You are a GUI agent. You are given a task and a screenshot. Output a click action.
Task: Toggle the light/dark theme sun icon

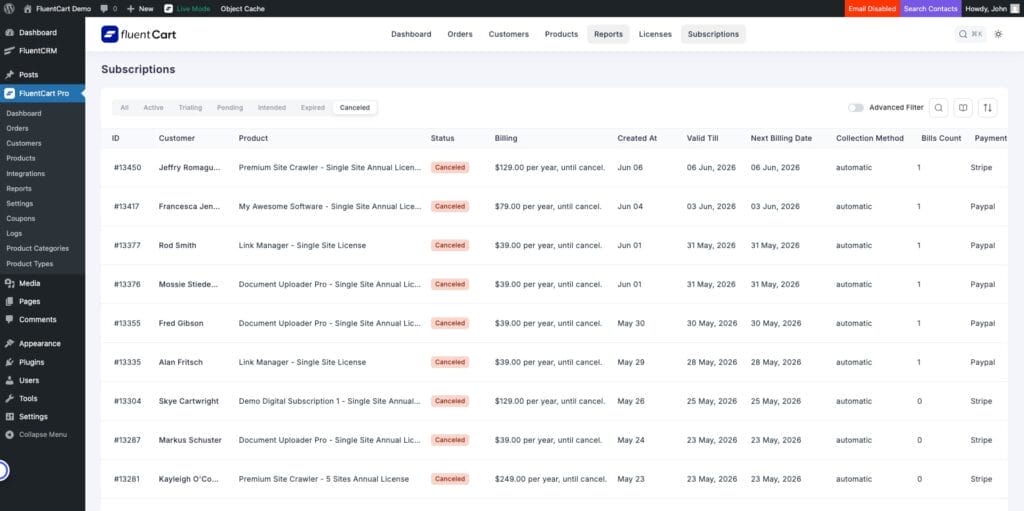coord(998,34)
